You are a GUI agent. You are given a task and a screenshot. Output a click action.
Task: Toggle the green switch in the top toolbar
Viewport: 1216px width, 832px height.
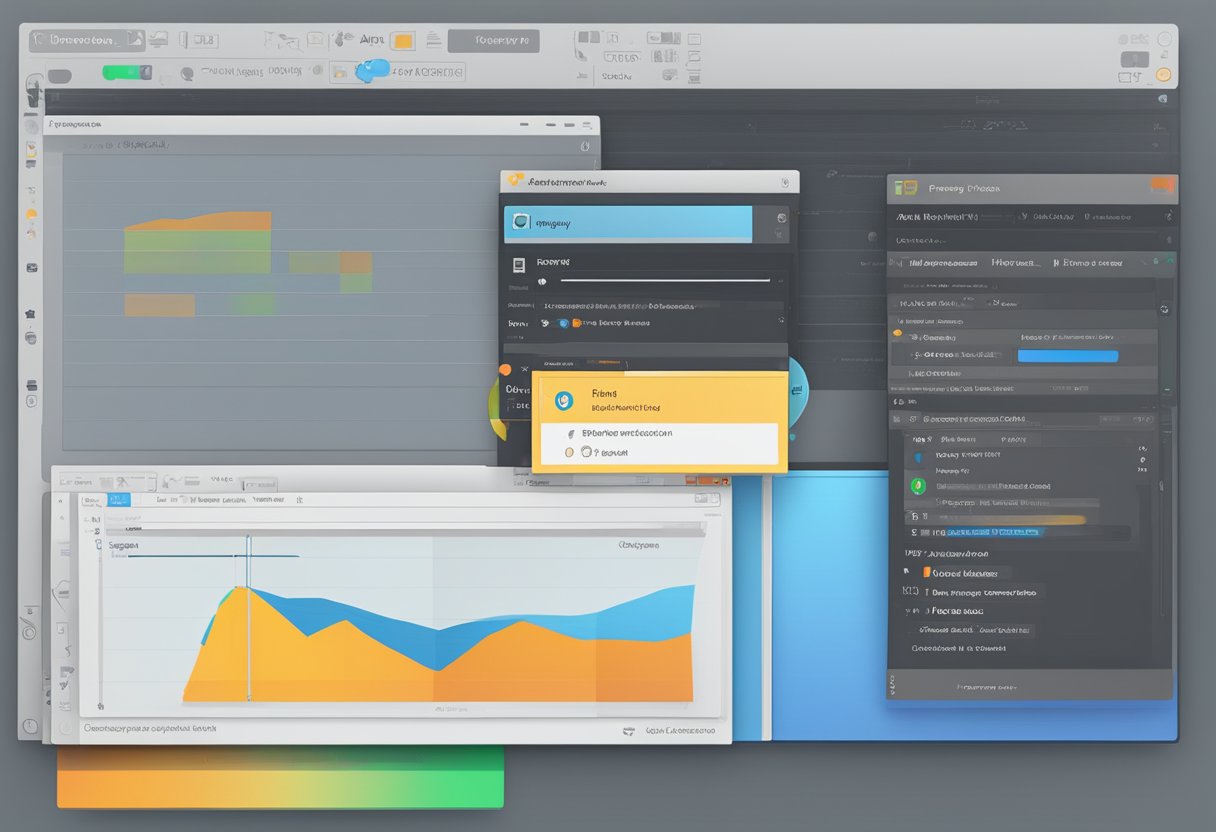126,73
